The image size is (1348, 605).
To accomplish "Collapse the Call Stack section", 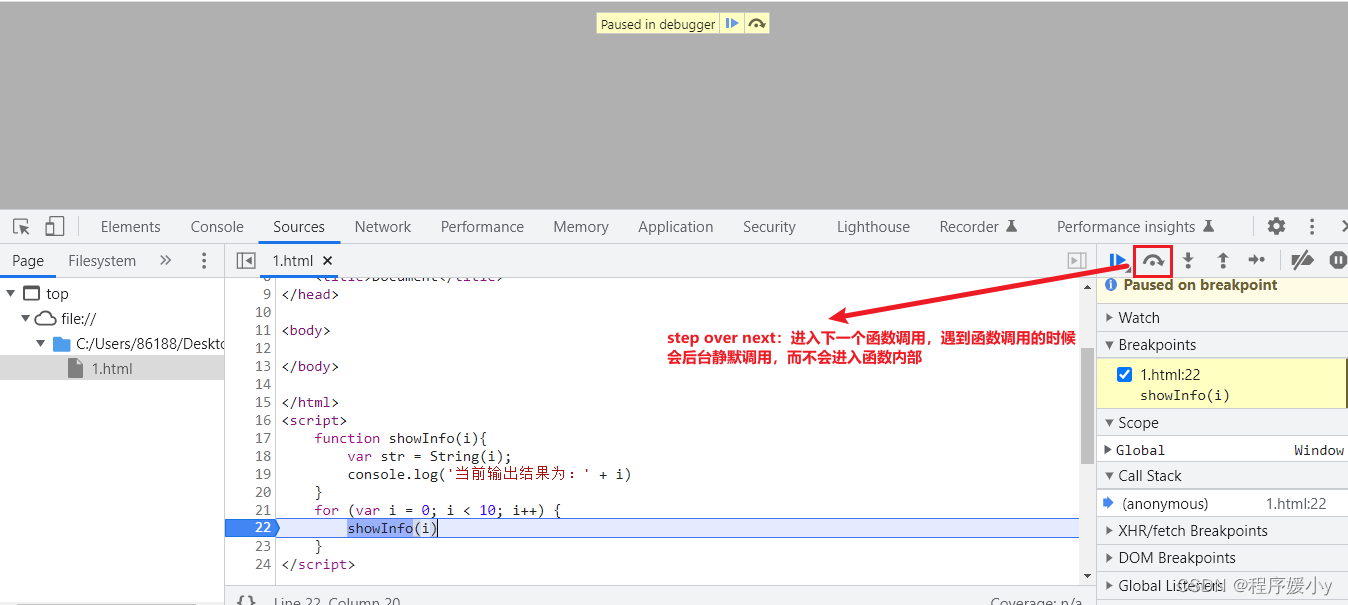I will [1222, 476].
